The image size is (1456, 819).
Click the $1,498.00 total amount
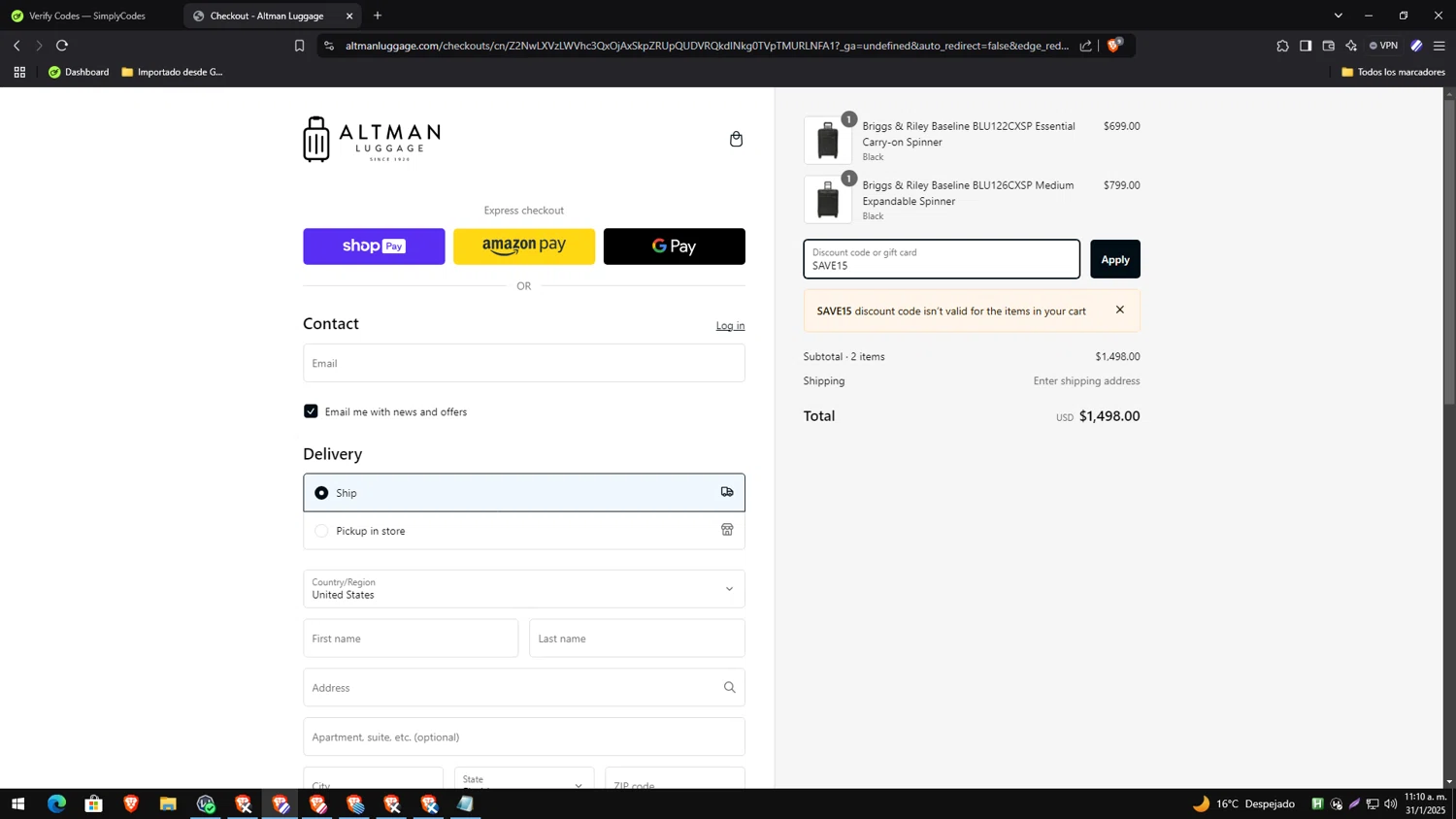pos(1109,415)
